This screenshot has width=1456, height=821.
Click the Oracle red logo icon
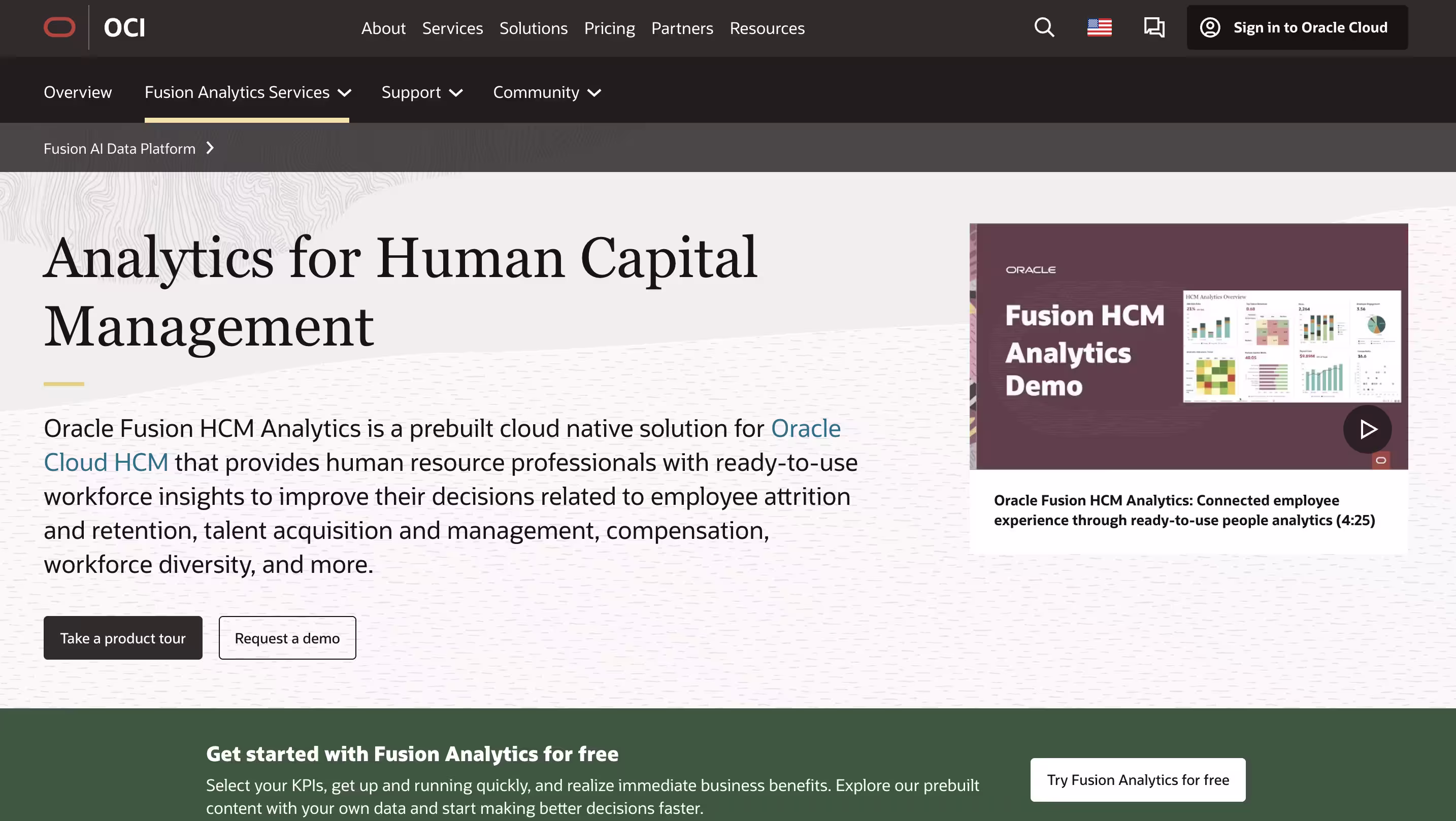pyautogui.click(x=59, y=27)
